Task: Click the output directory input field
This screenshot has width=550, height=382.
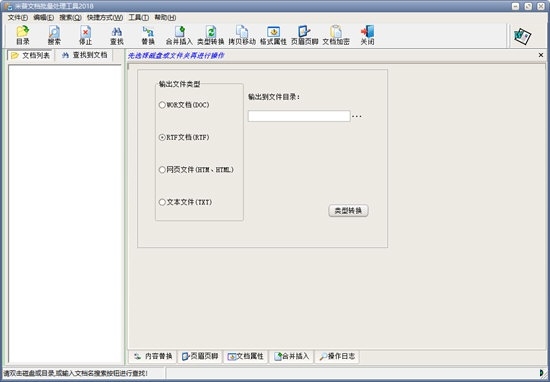Action: [299, 116]
